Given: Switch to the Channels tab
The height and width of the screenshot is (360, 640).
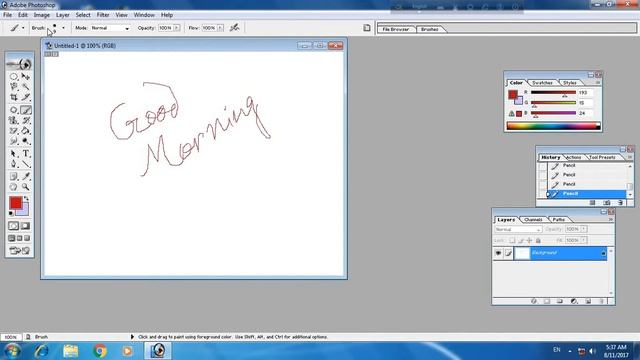Looking at the screenshot, I should (533, 220).
